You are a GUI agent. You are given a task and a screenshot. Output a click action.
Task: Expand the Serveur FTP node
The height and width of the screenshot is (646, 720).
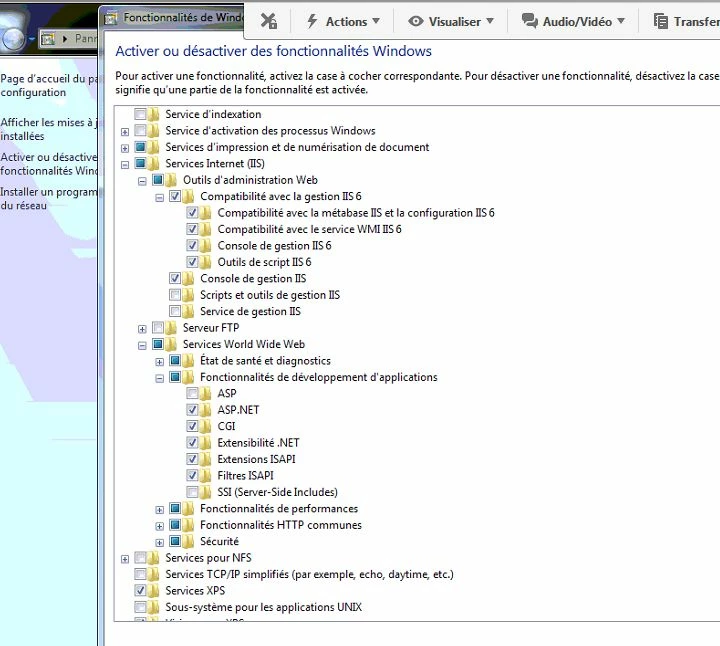coord(142,329)
